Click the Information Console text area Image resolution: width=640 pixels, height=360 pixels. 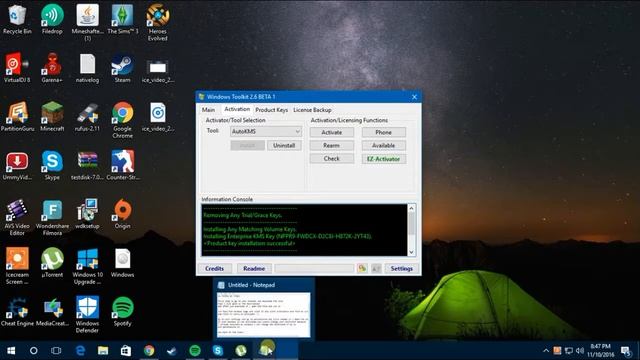(x=304, y=230)
